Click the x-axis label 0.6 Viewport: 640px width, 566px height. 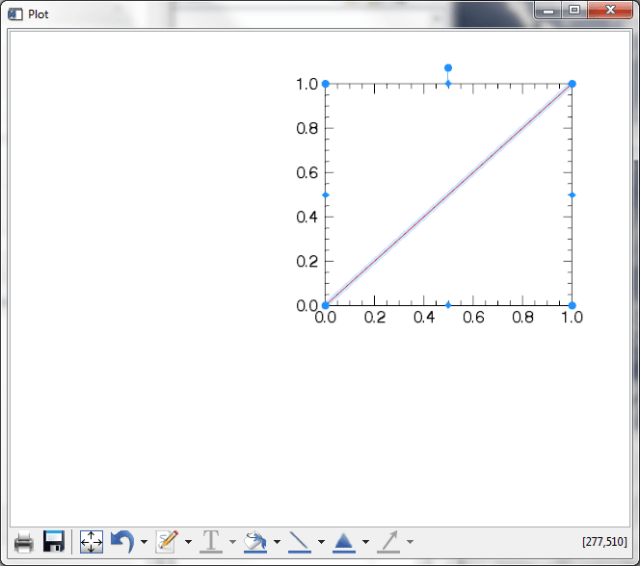coord(473,317)
